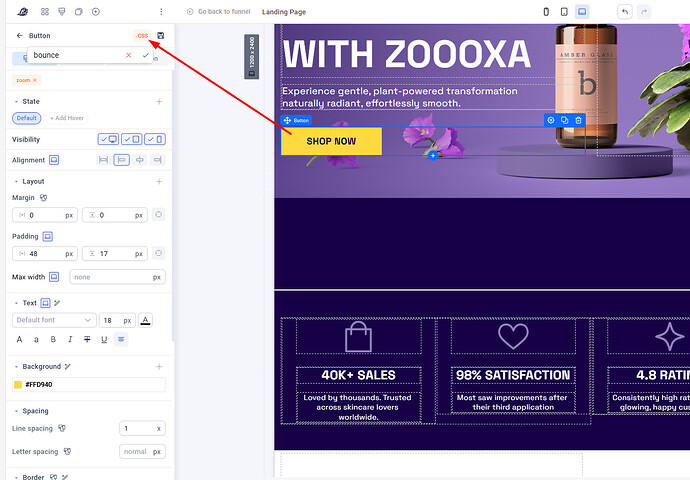Switch to tablet device preview

pyautogui.click(x=563, y=12)
